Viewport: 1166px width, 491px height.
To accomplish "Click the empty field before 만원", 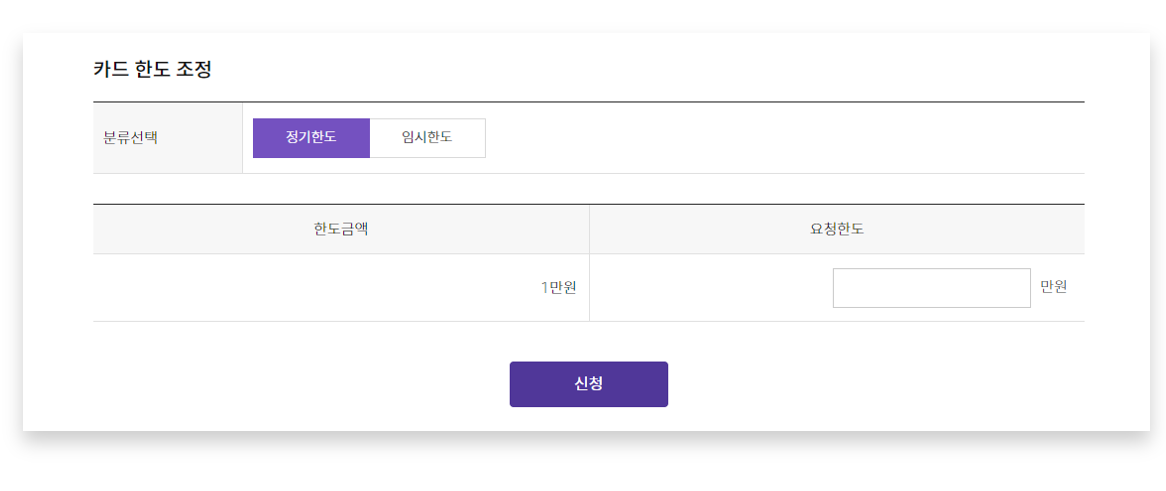I will pyautogui.click(x=931, y=288).
